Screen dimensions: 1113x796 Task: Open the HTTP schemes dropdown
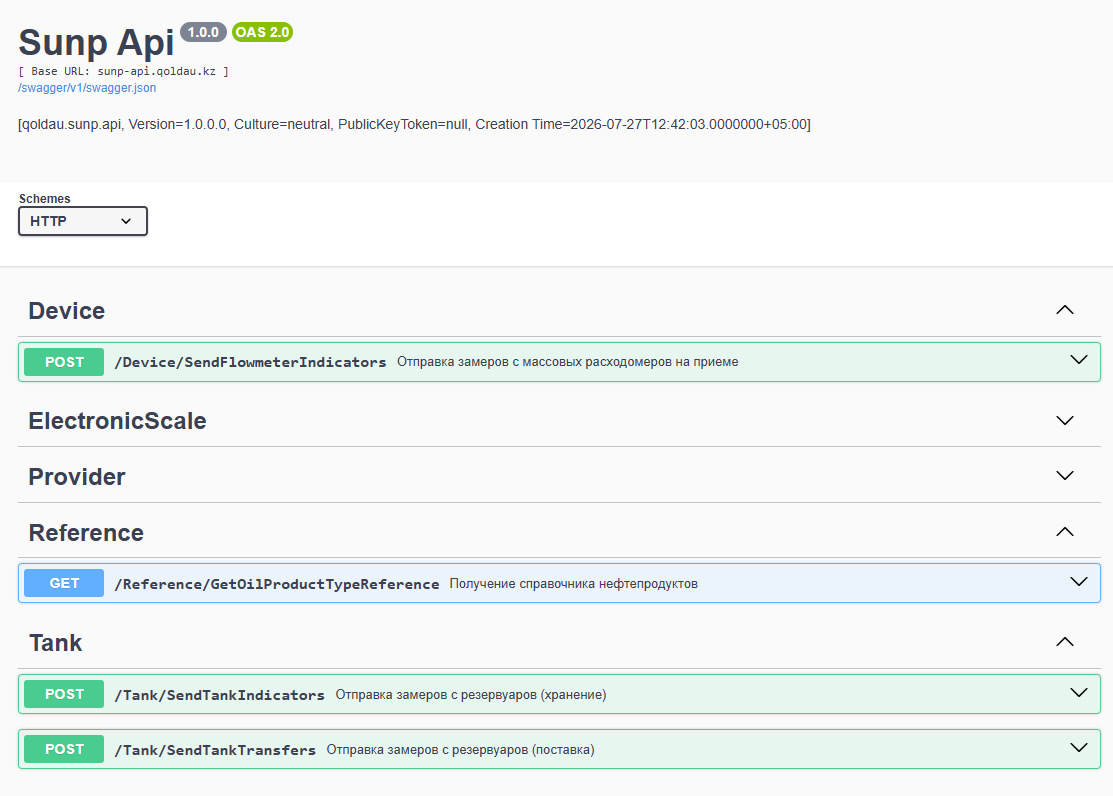pos(82,221)
